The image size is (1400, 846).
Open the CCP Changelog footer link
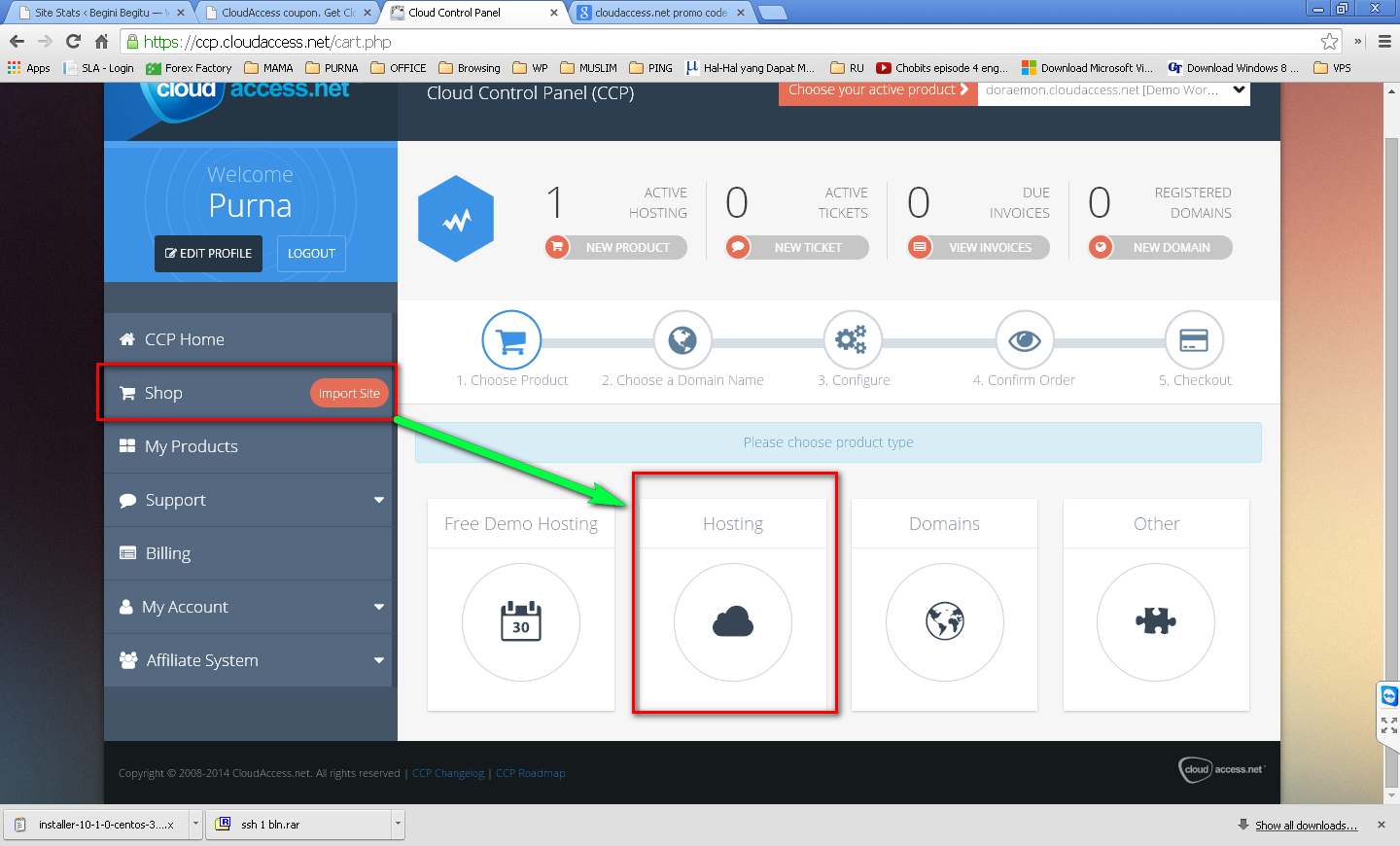pos(448,773)
